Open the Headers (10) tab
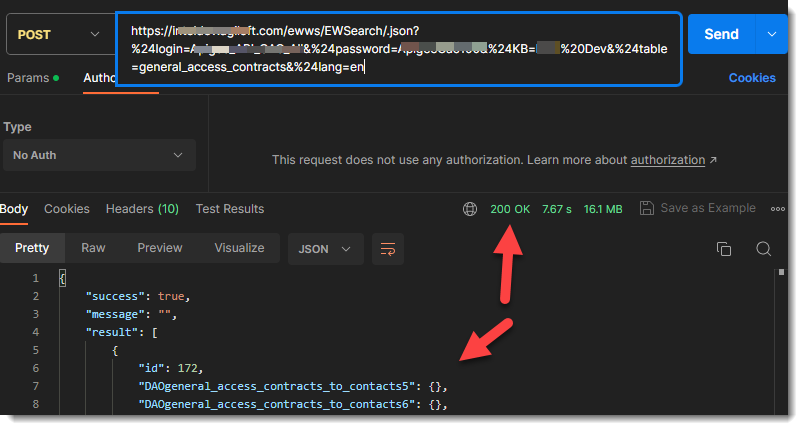Image resolution: width=803 pixels, height=430 pixels. (x=142, y=209)
